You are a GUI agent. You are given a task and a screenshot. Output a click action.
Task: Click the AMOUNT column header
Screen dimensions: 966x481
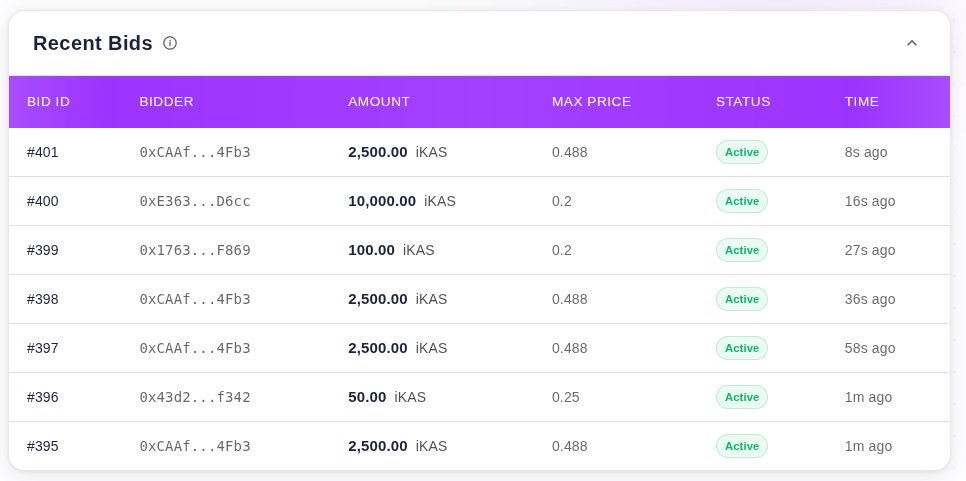pos(379,102)
